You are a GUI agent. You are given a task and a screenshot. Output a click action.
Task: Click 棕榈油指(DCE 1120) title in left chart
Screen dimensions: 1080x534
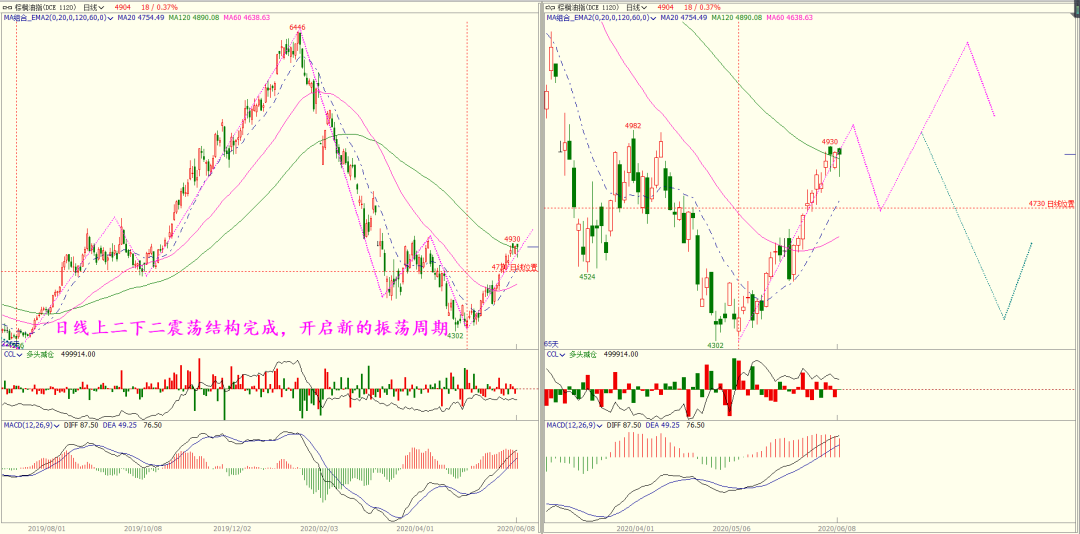pos(43,8)
